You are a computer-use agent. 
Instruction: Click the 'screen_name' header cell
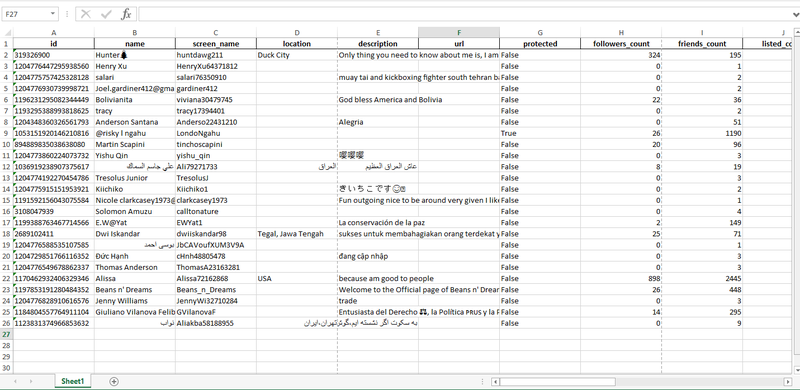216,44
